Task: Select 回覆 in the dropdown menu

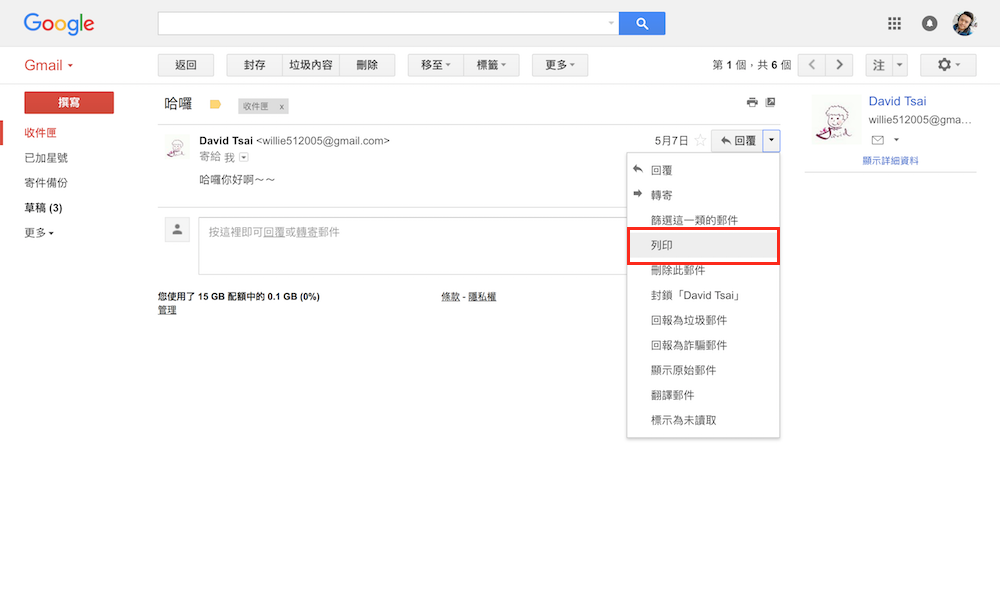Action: click(703, 170)
